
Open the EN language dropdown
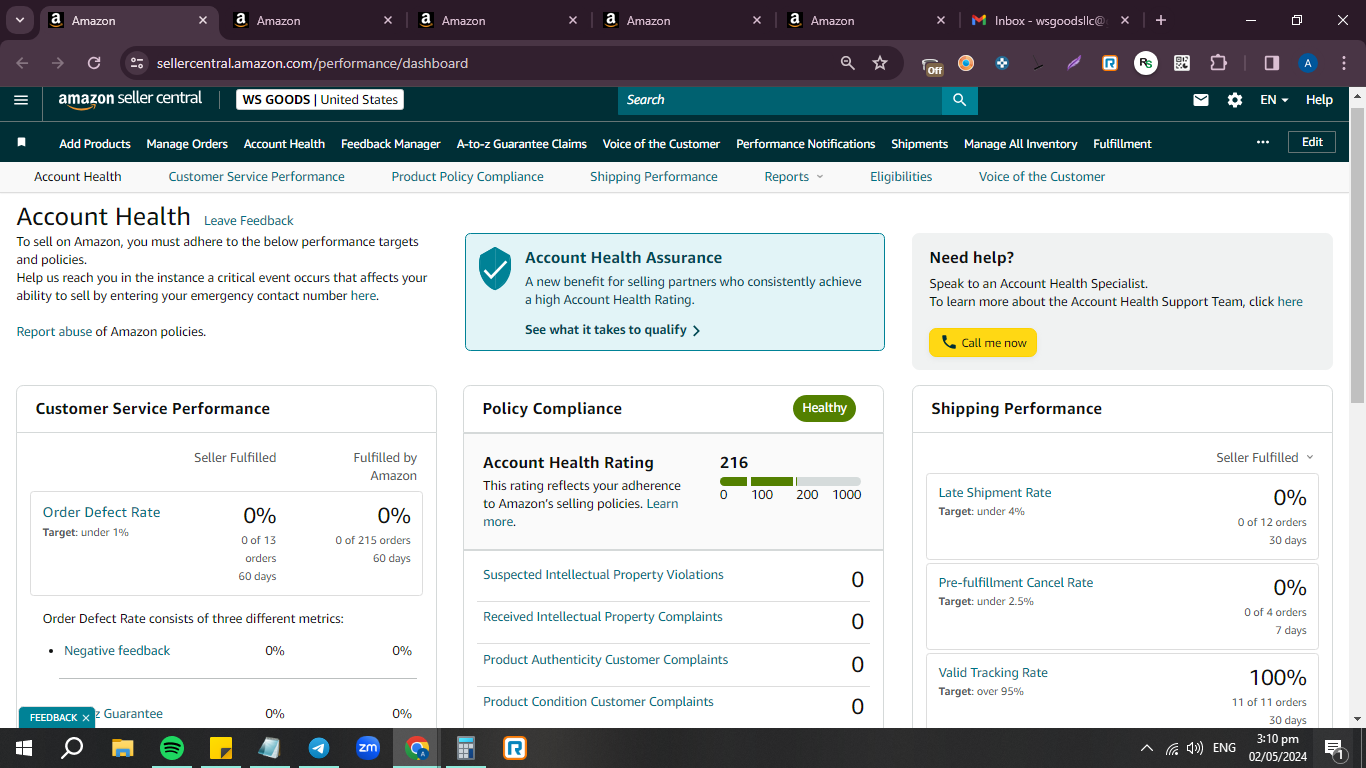1274,100
